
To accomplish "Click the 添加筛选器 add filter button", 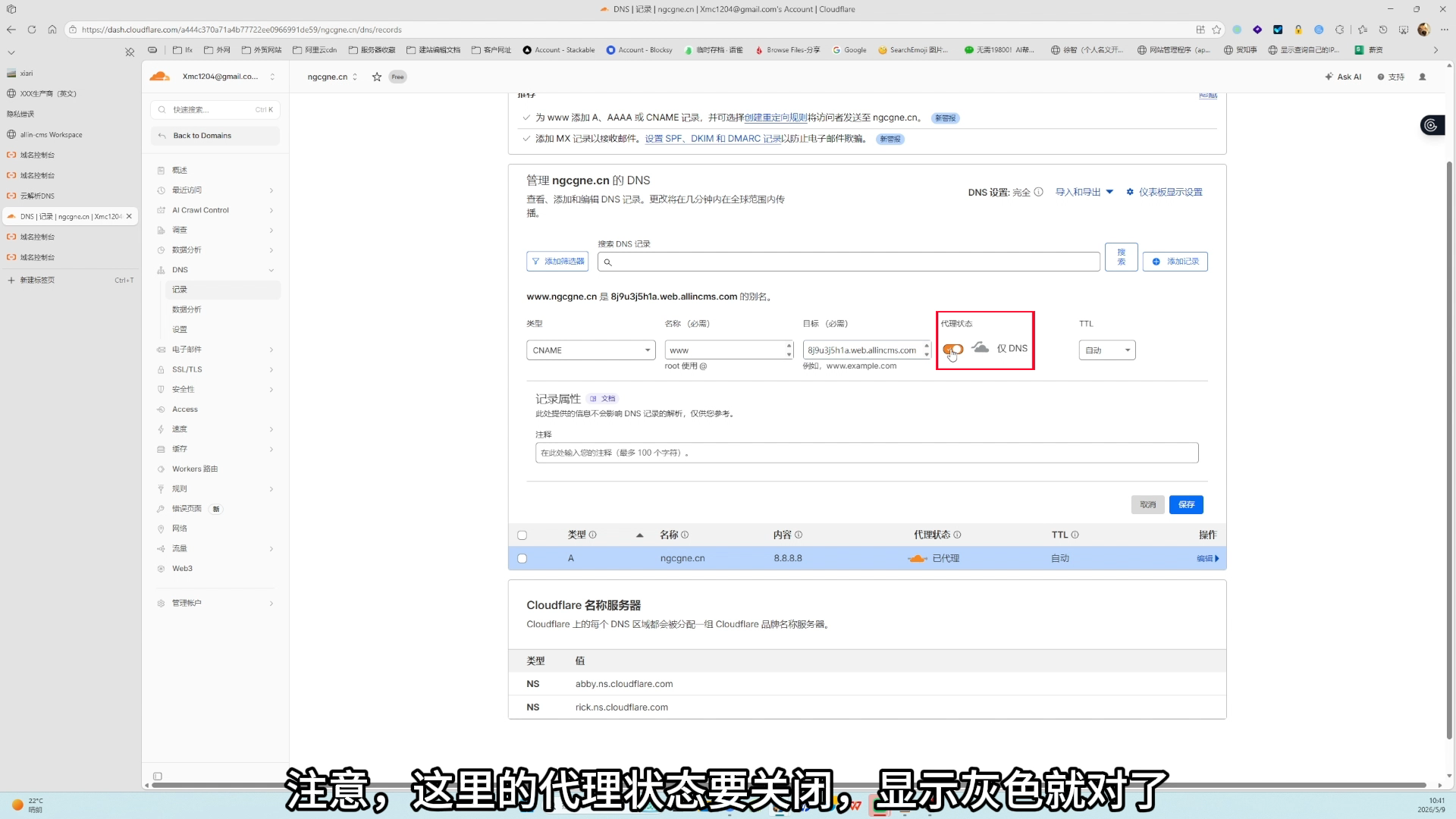I will coord(557,261).
